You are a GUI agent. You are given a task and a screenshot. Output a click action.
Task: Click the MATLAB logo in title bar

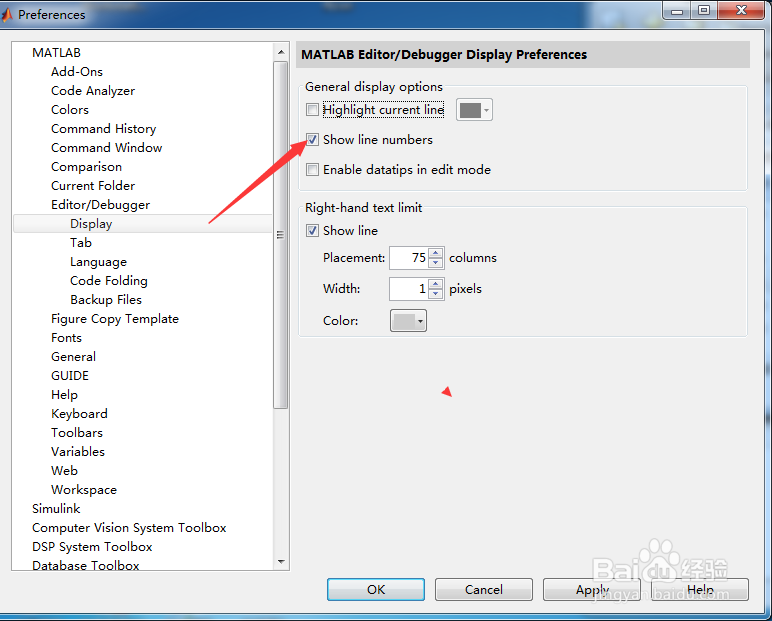coord(7,15)
